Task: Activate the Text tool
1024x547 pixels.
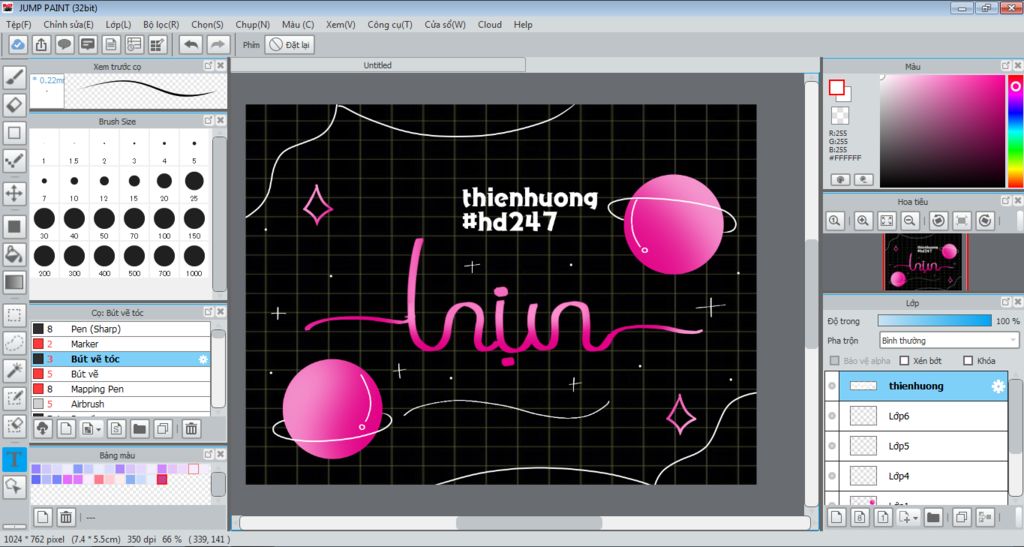Action: (x=14, y=459)
